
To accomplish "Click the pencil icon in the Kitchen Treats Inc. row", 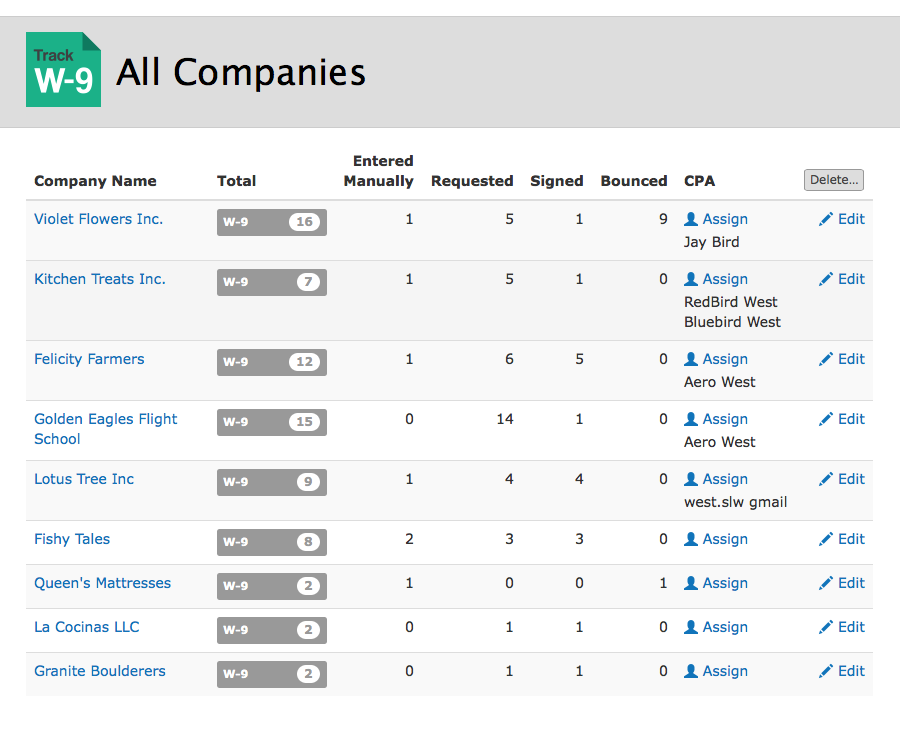I will click(825, 279).
